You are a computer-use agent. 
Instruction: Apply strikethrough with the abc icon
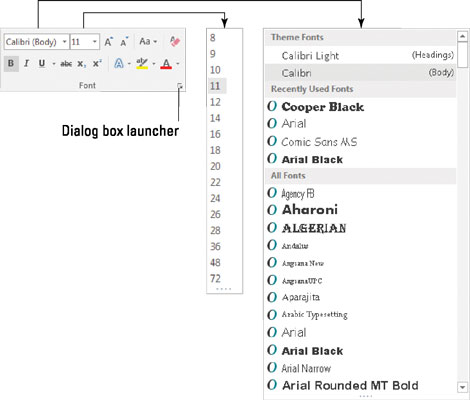66,64
